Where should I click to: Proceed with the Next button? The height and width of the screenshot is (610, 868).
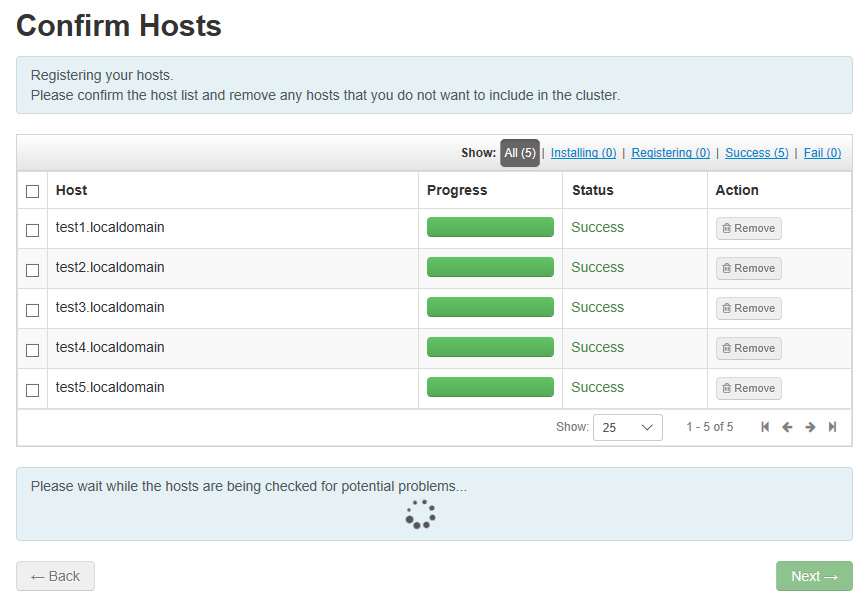pos(814,576)
